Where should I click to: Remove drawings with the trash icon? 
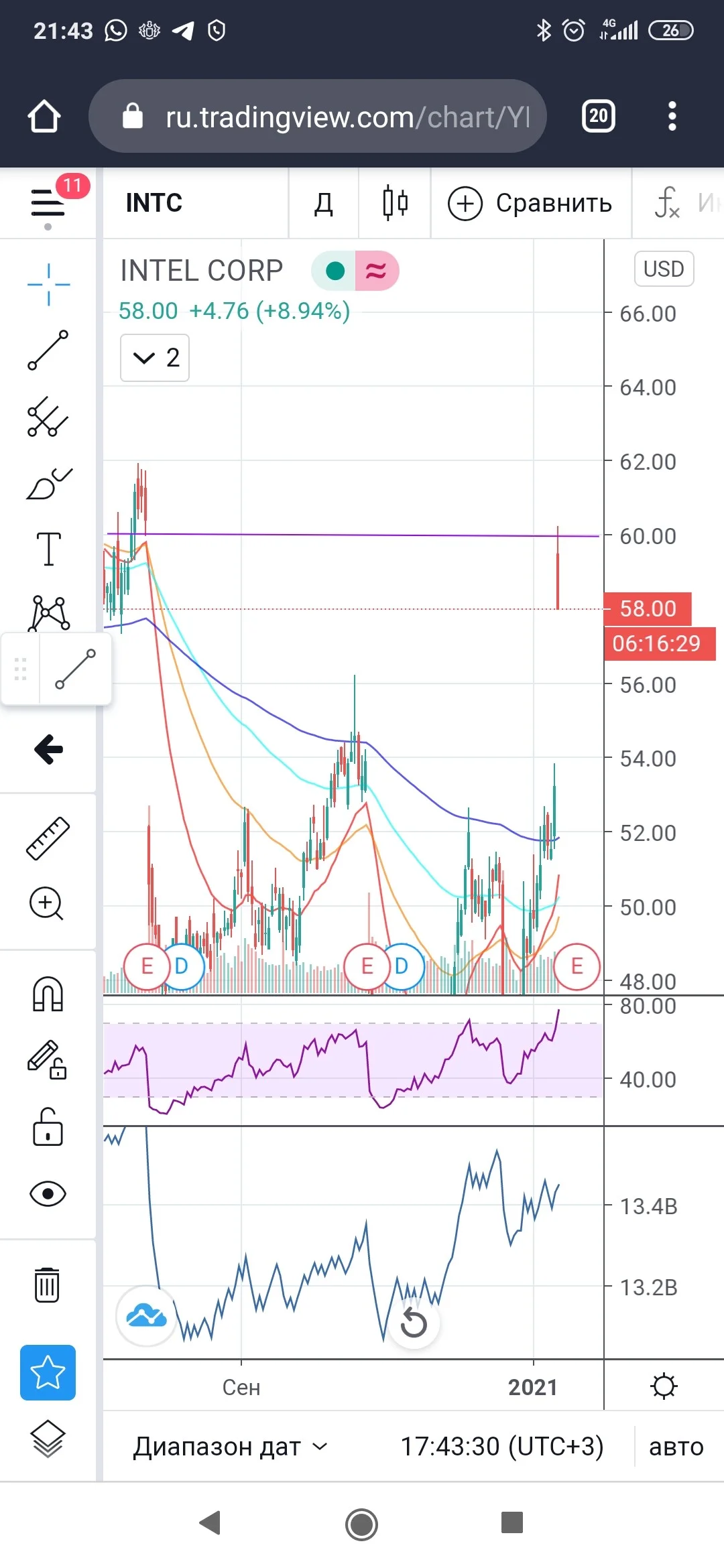[x=47, y=1285]
